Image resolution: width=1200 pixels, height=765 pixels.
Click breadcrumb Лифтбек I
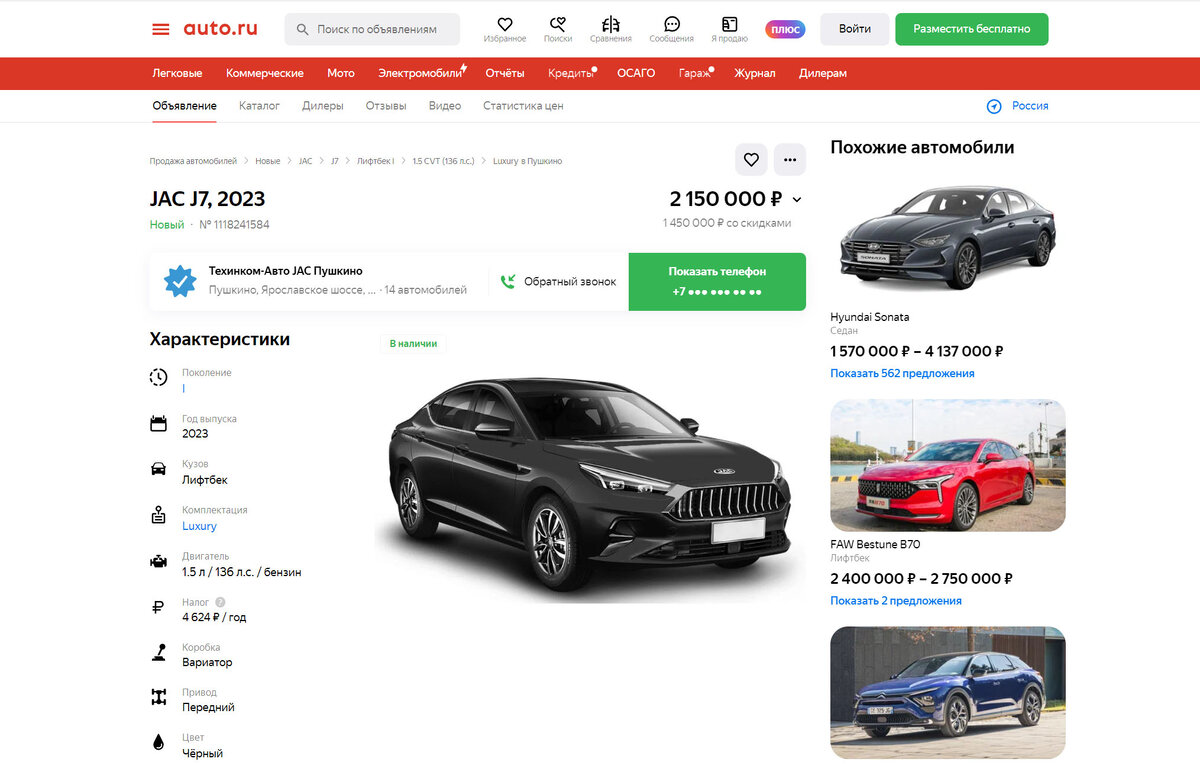pyautogui.click(x=376, y=161)
